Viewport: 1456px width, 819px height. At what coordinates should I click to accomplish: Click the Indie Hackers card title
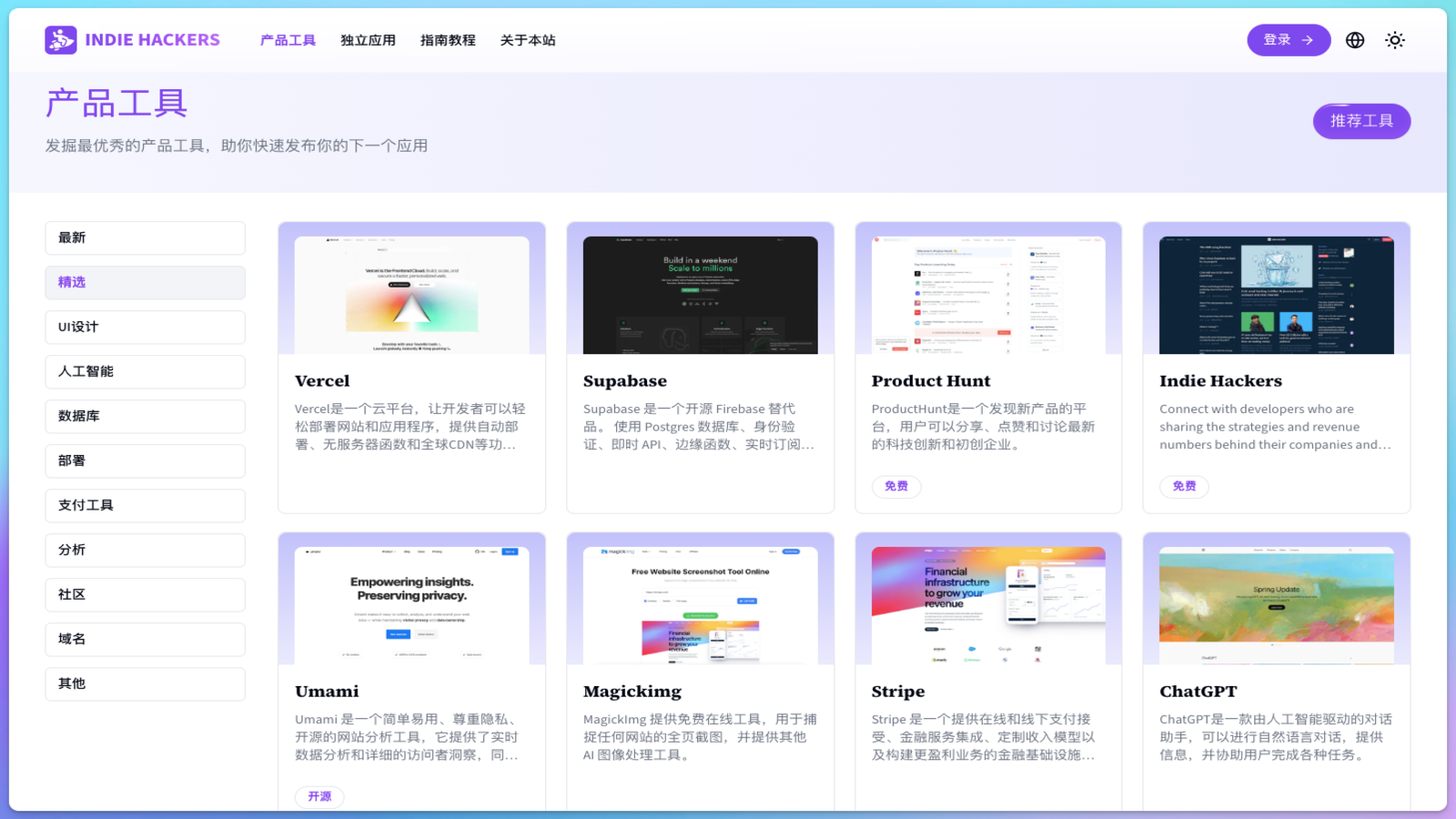(x=1220, y=381)
